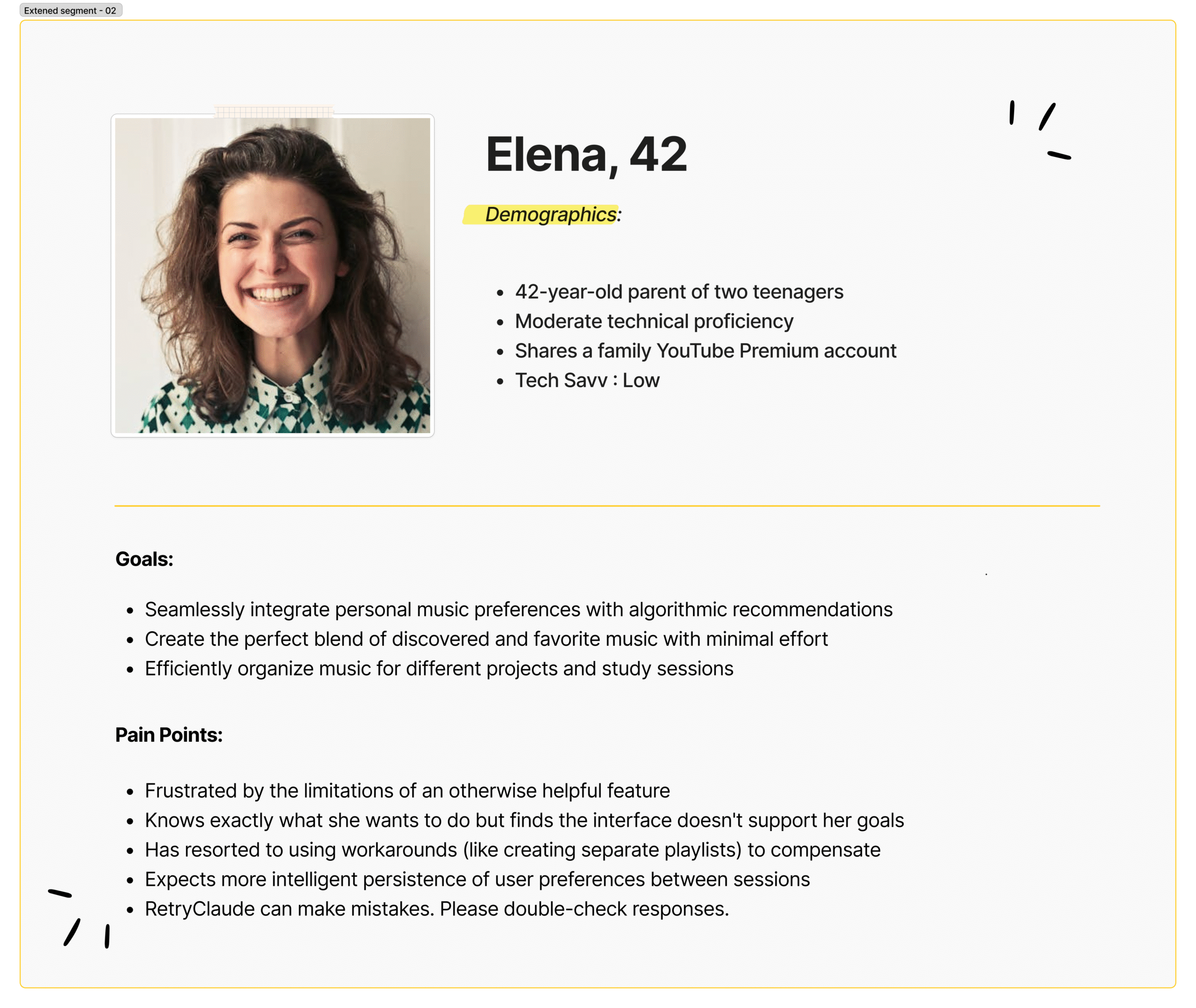This screenshot has height=1008, width=1196.
Task: Click 'Shares a family YouTube Premium account'
Action: 706,350
